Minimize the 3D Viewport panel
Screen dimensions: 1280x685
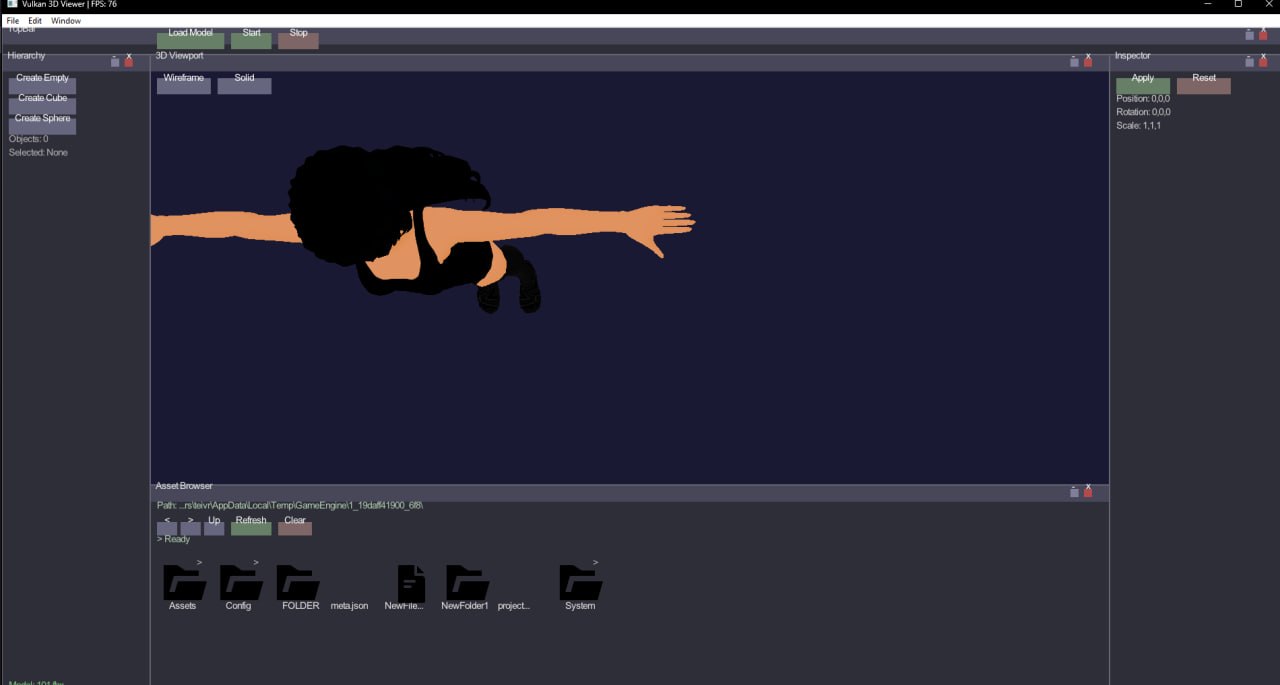[x=1075, y=62]
